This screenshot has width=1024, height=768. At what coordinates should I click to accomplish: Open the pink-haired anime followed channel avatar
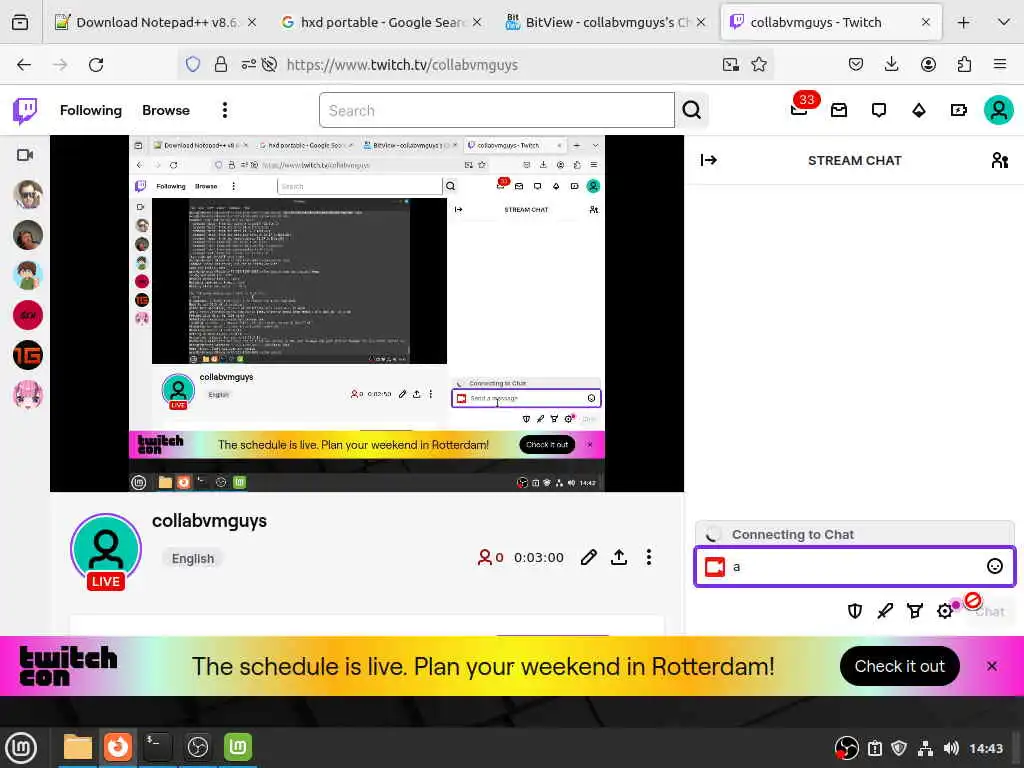(27, 395)
